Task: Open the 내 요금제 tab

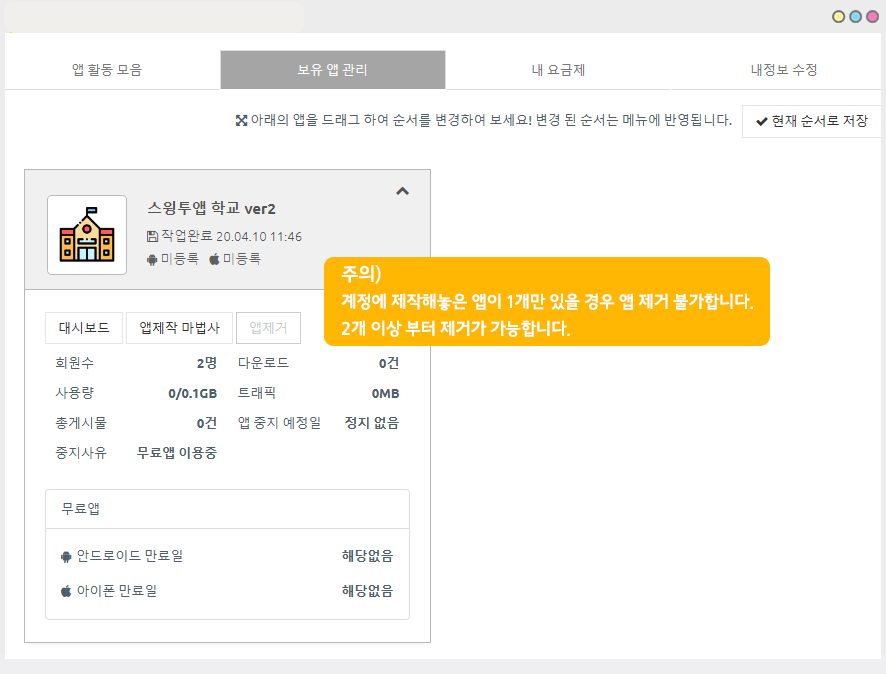Action: click(x=558, y=70)
